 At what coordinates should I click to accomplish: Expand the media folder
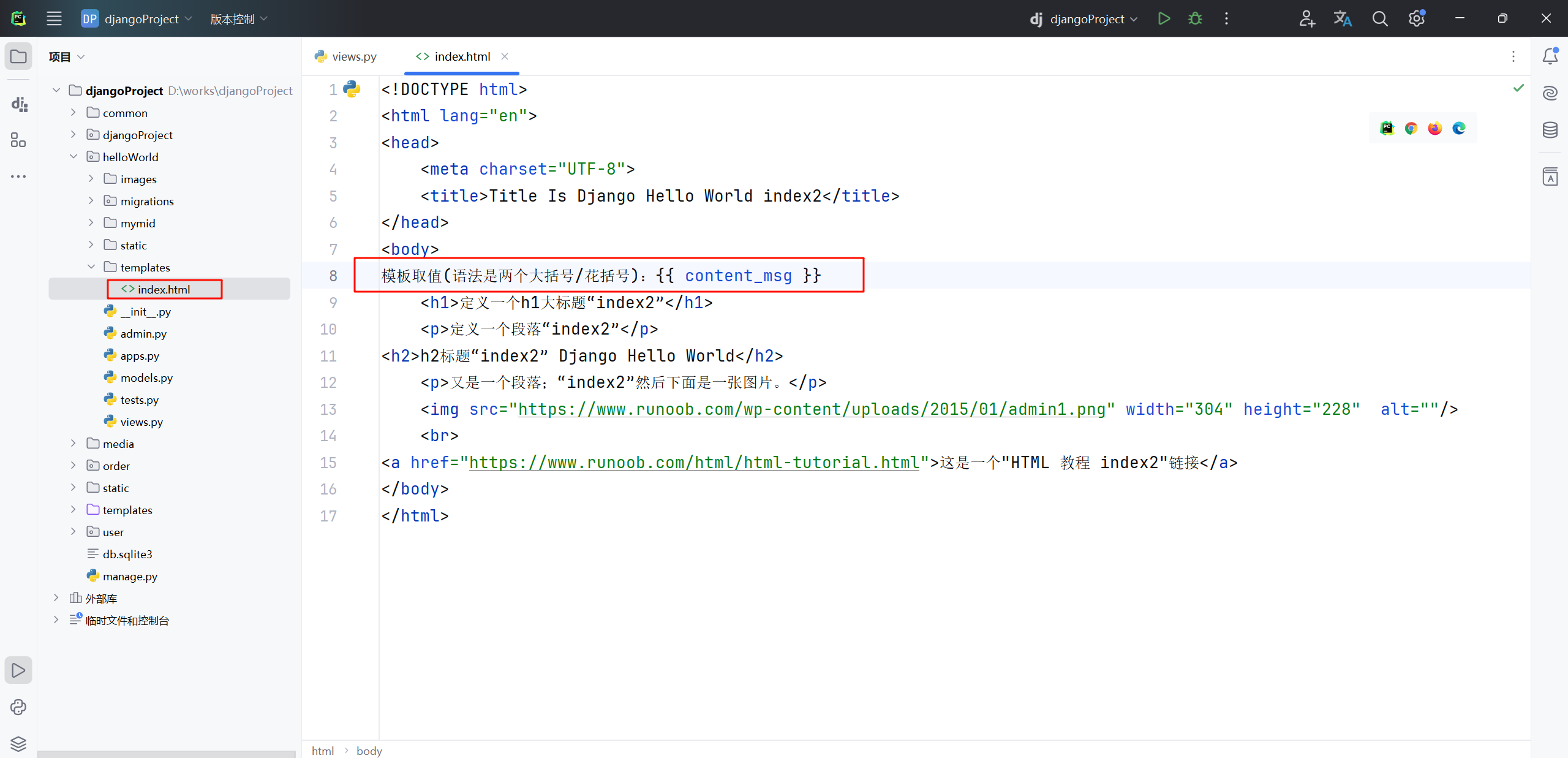[x=73, y=444]
